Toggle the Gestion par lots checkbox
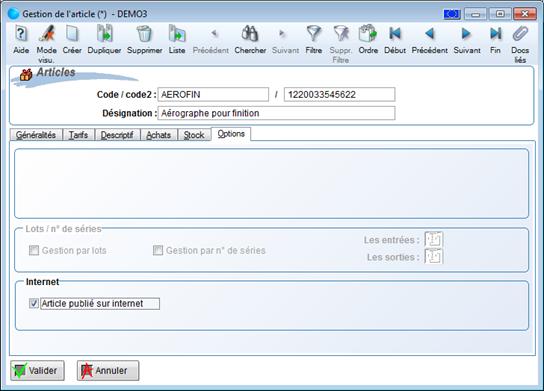Image resolution: width=544 pixels, height=391 pixels. 34,250
